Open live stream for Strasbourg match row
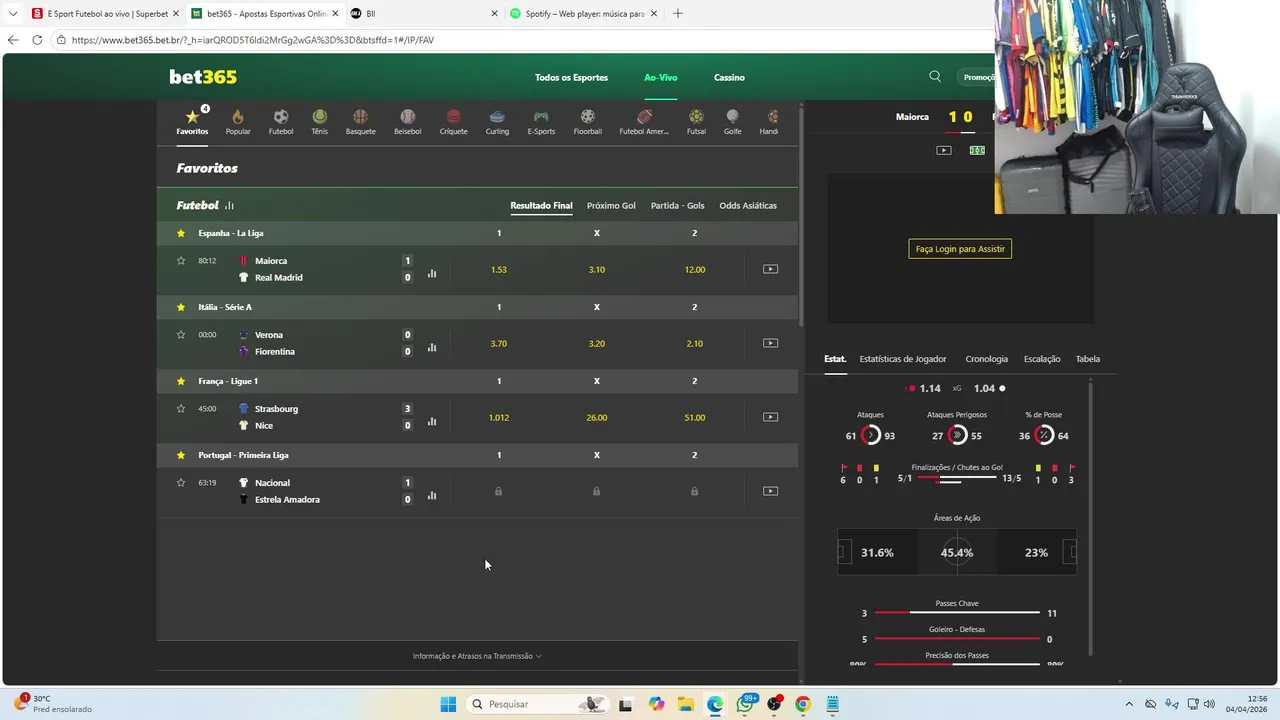 coord(770,417)
